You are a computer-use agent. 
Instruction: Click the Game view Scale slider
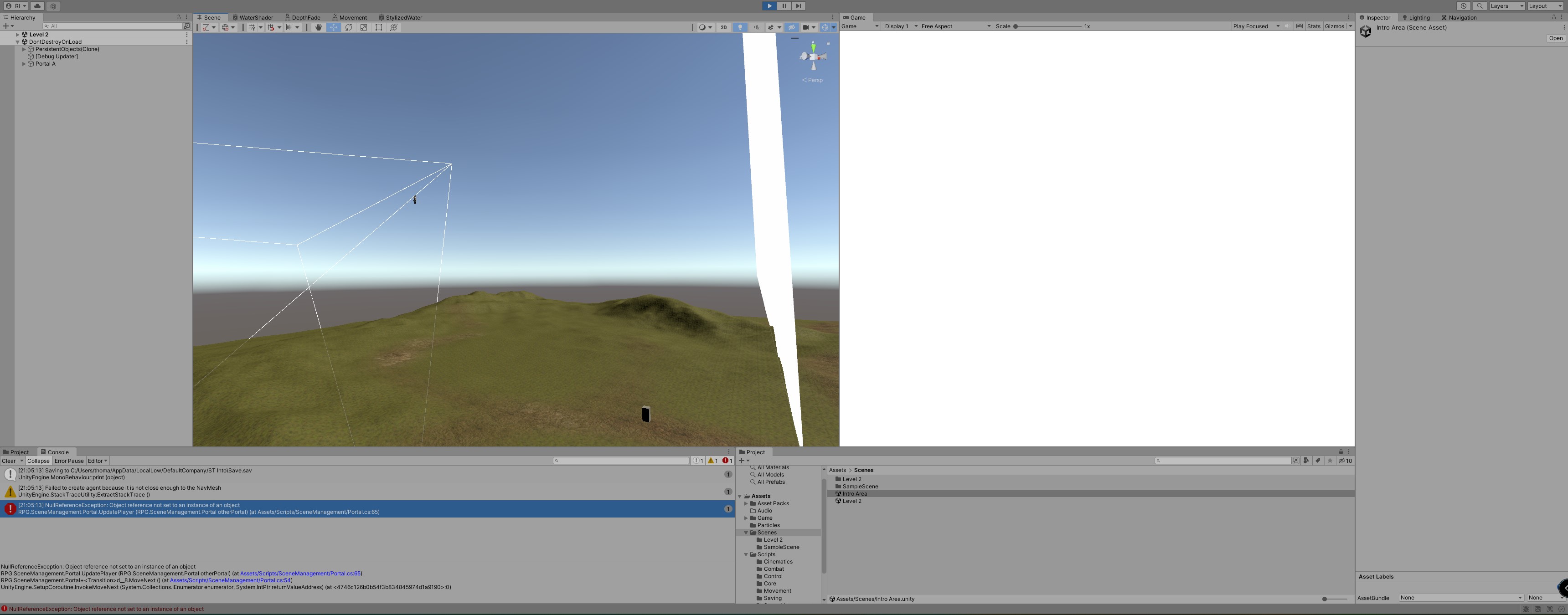coord(1047,27)
